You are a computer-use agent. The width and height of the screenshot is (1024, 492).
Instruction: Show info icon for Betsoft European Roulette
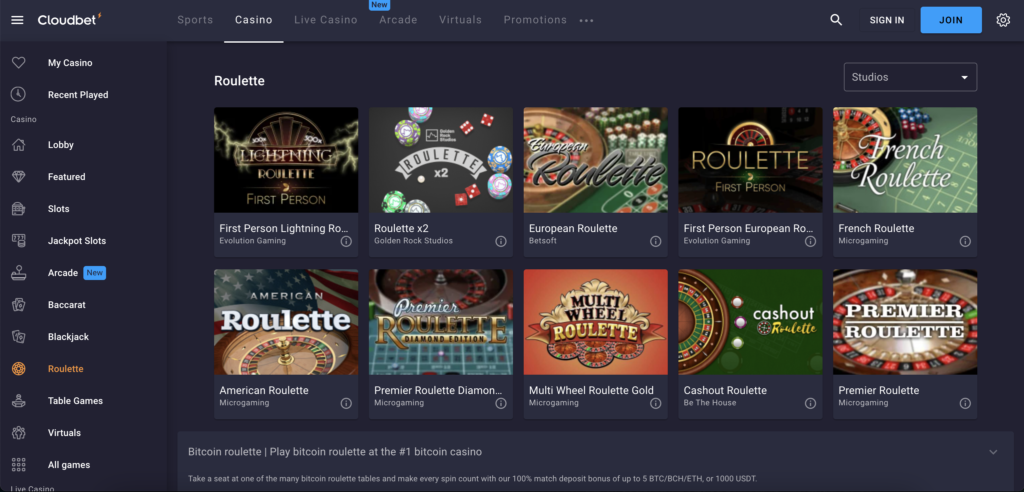(x=656, y=241)
